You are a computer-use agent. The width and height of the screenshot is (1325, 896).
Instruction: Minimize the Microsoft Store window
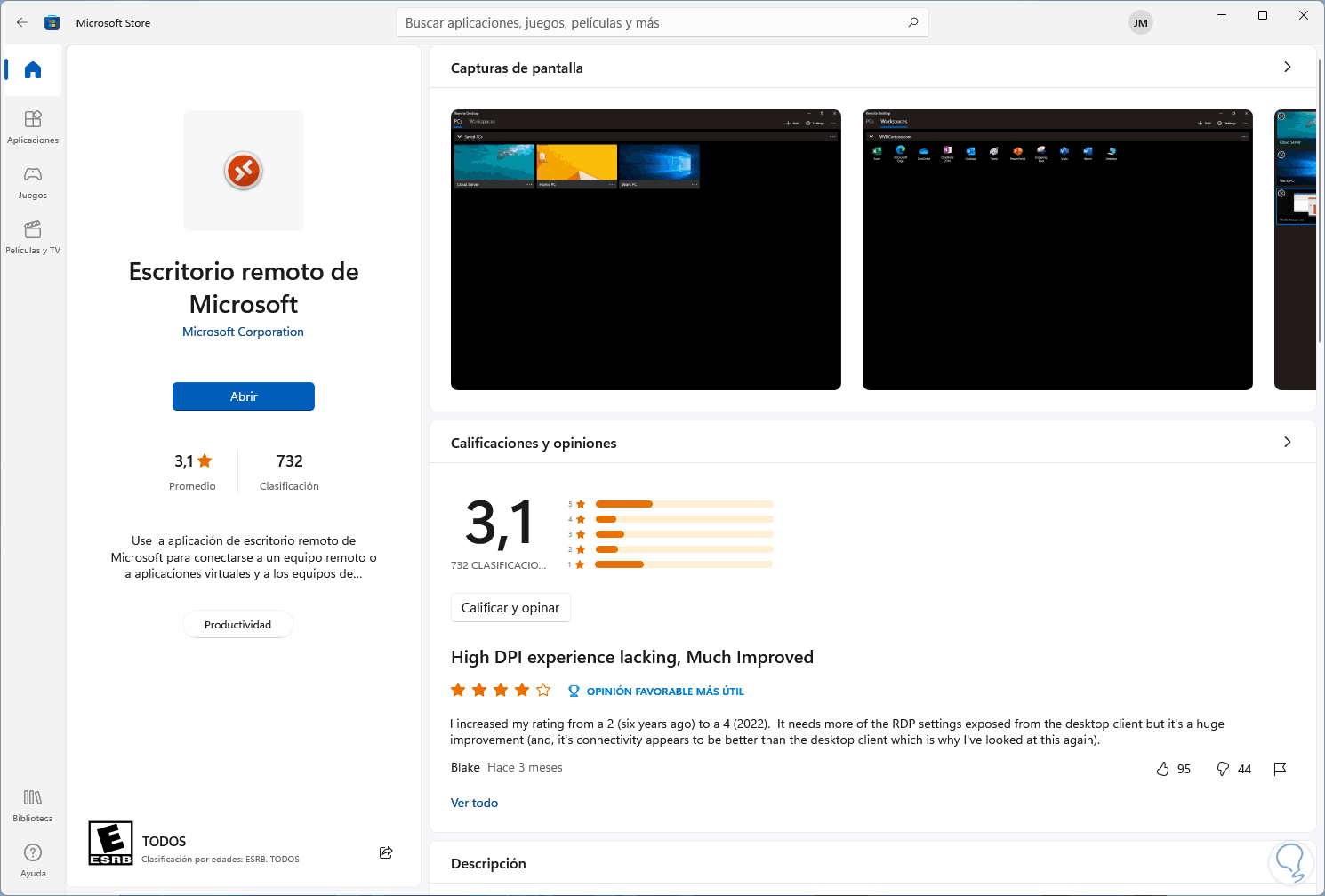click(x=1222, y=15)
